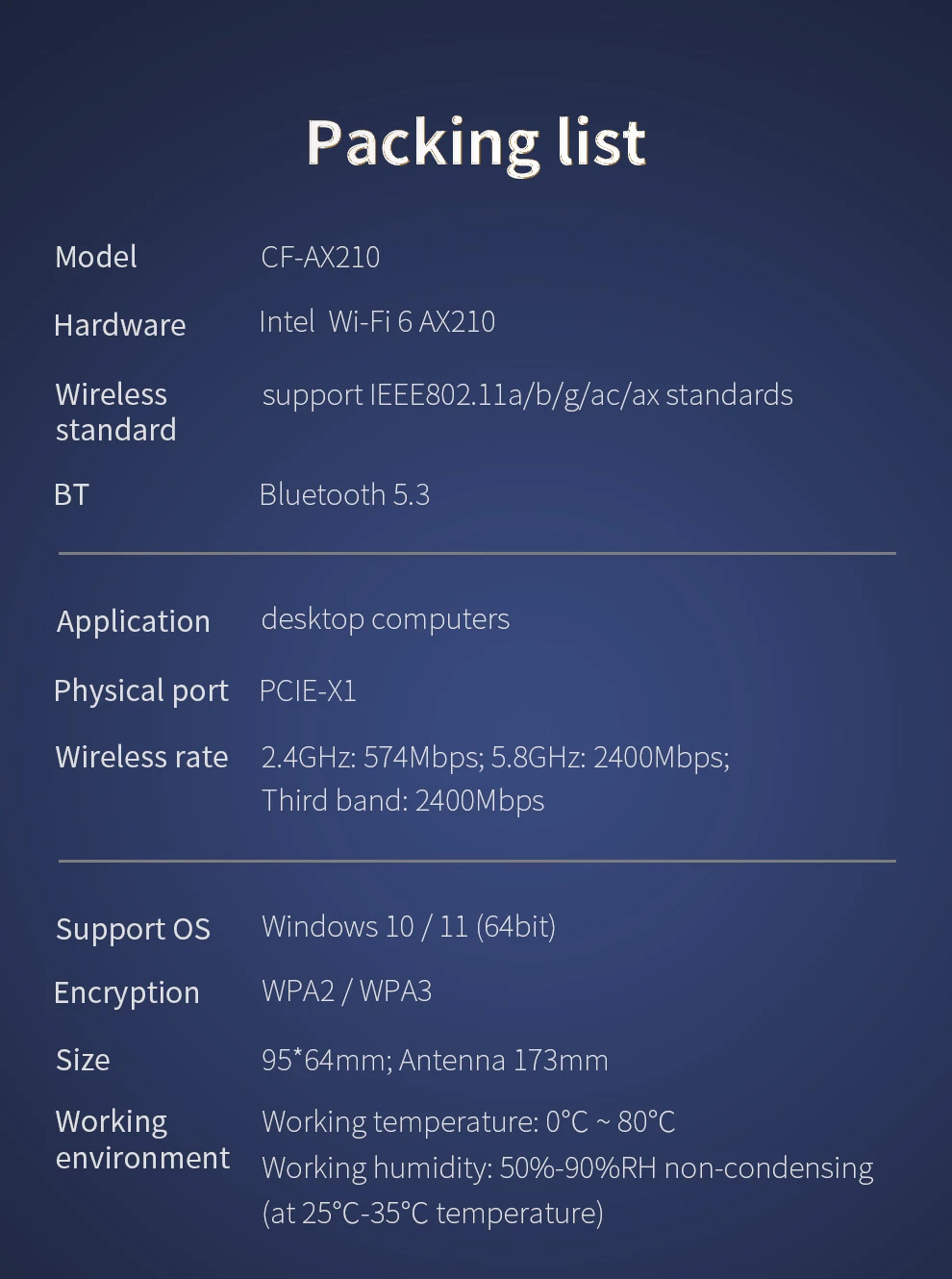This screenshot has width=952, height=1279.
Task: Select the Application label
Action: point(133,621)
